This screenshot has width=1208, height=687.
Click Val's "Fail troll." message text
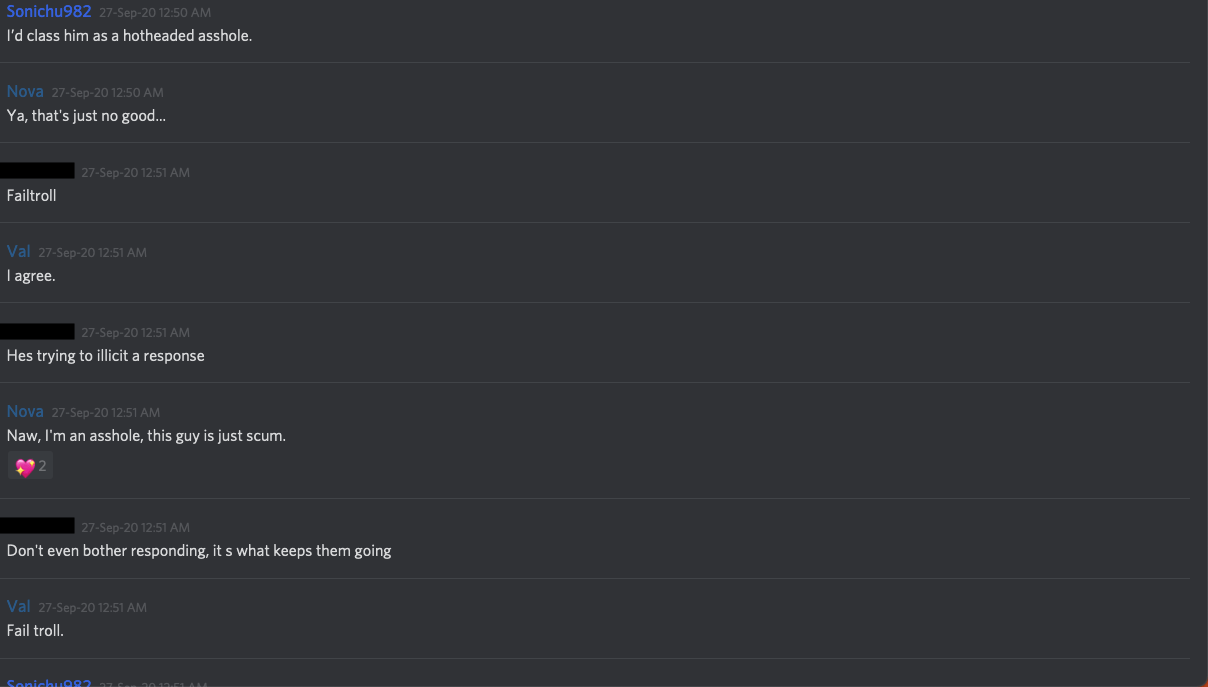(35, 631)
